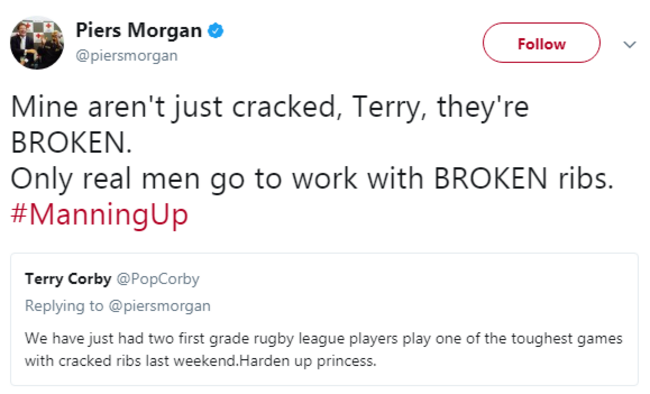
Task: Click @piersmorgan in Replying to line
Action: pyautogui.click(x=160, y=306)
